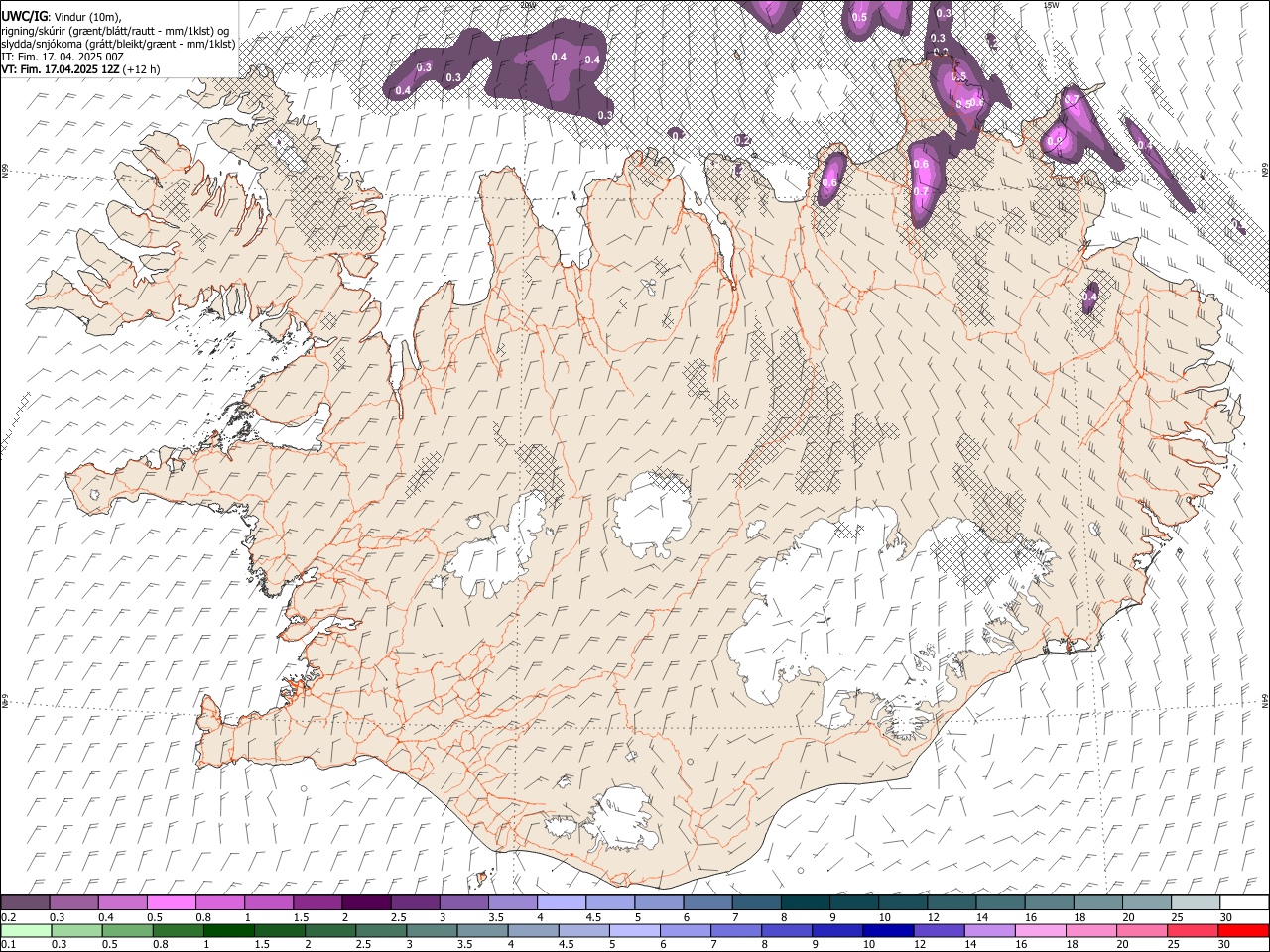
Task: Click snow legend swatch between 0.2 and 0.3
Action: [25, 903]
